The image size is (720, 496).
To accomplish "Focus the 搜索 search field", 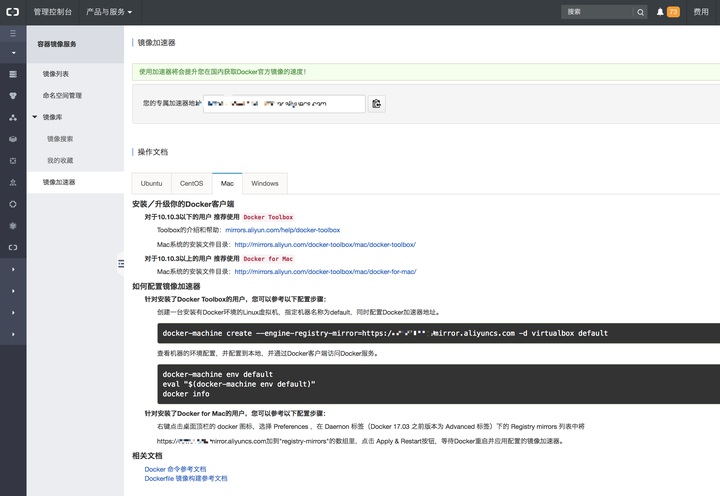I will (x=597, y=12).
